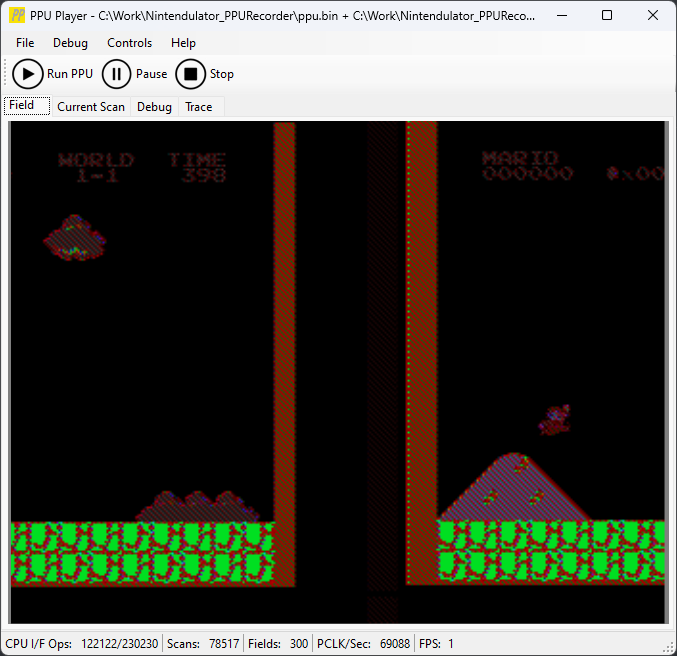Select the Field tab
The height and width of the screenshot is (656, 677).
coord(22,106)
